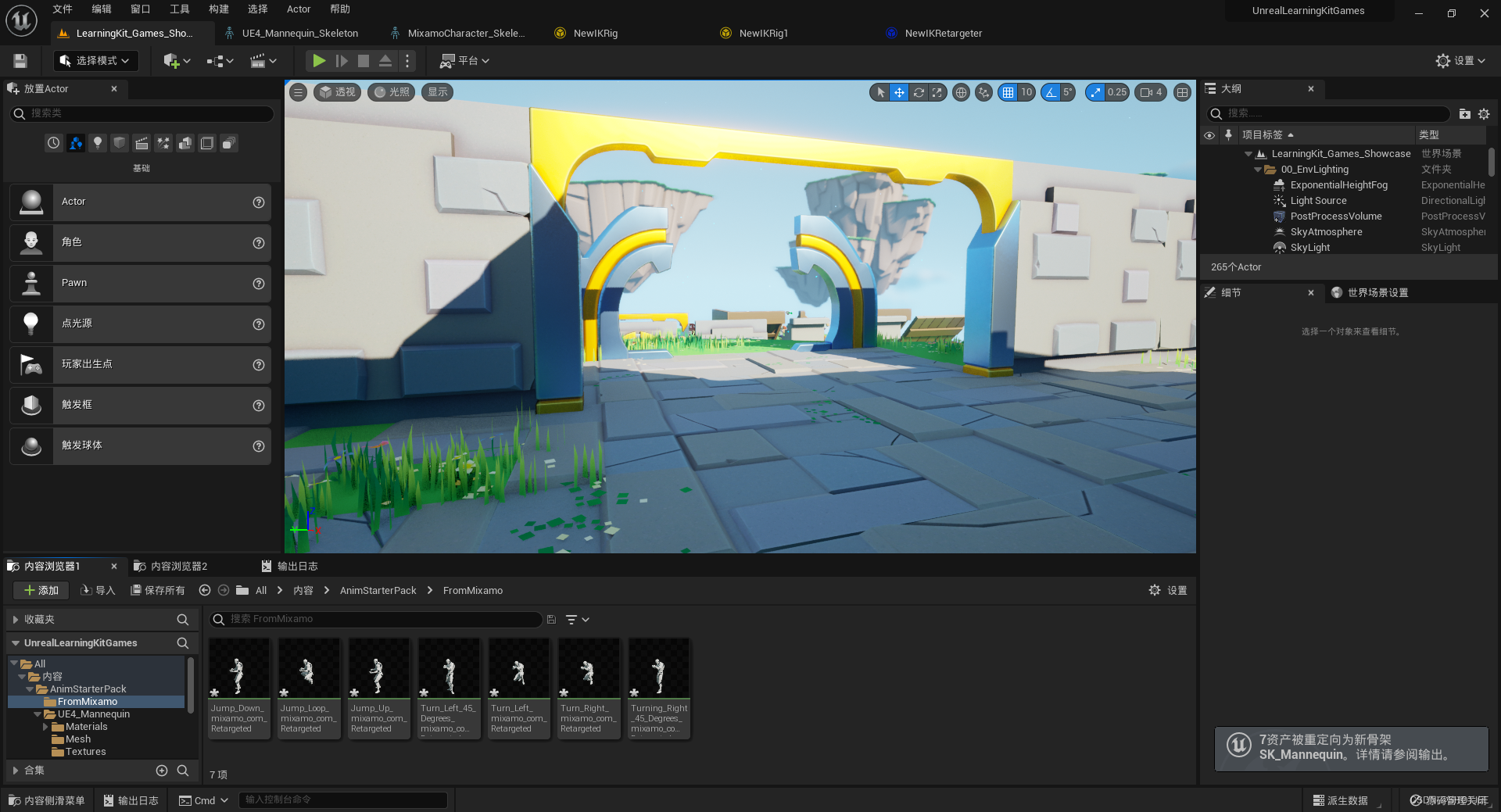
Task: Activate the Scale gizmo tool in viewport
Action: pyautogui.click(x=937, y=92)
